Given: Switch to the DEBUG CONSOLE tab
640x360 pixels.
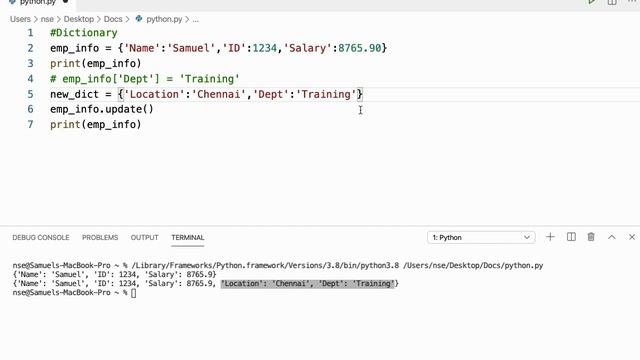Looking at the screenshot, I should click(x=41, y=238).
